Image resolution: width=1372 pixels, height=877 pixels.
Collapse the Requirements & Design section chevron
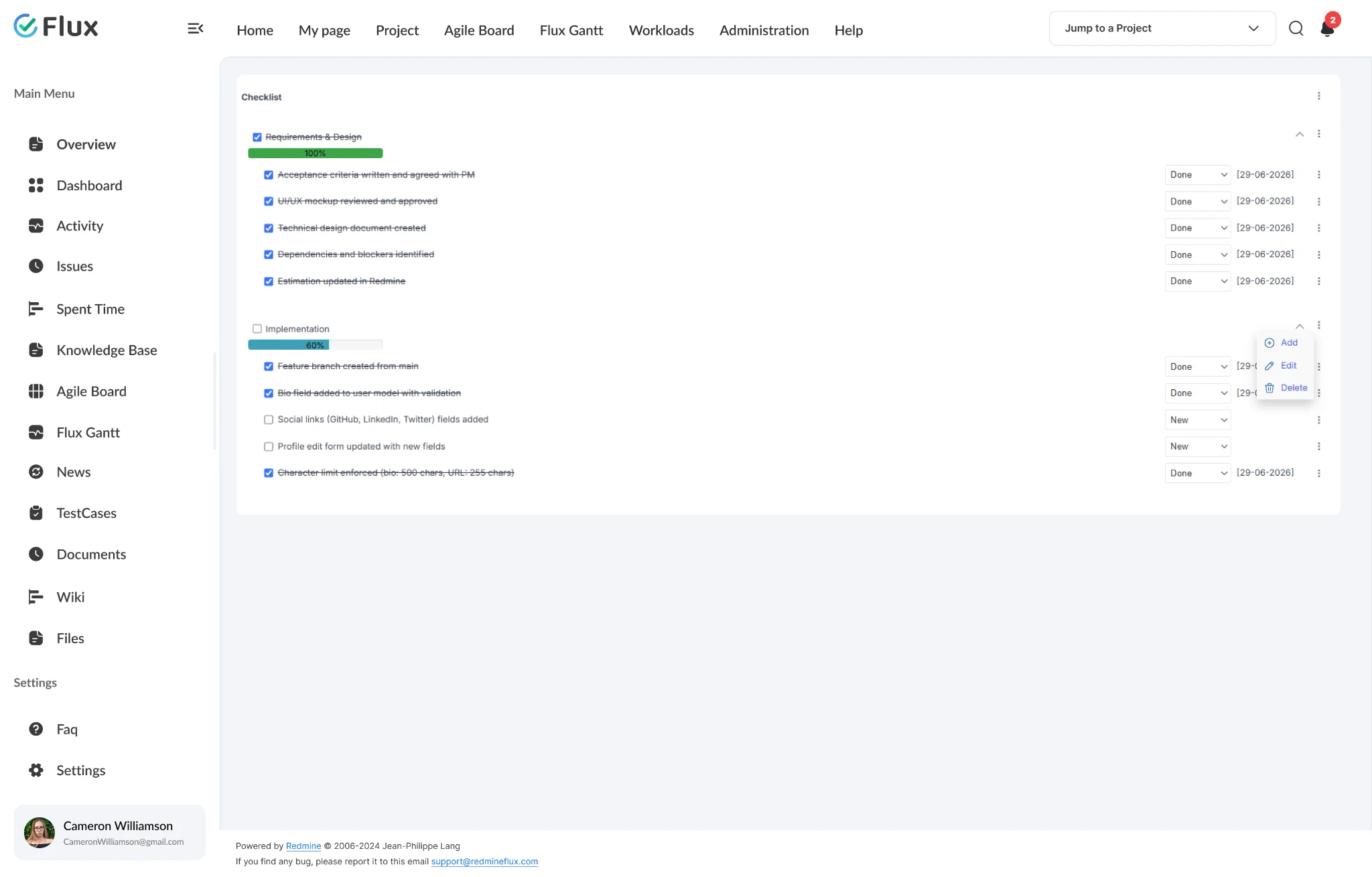[x=1299, y=135]
